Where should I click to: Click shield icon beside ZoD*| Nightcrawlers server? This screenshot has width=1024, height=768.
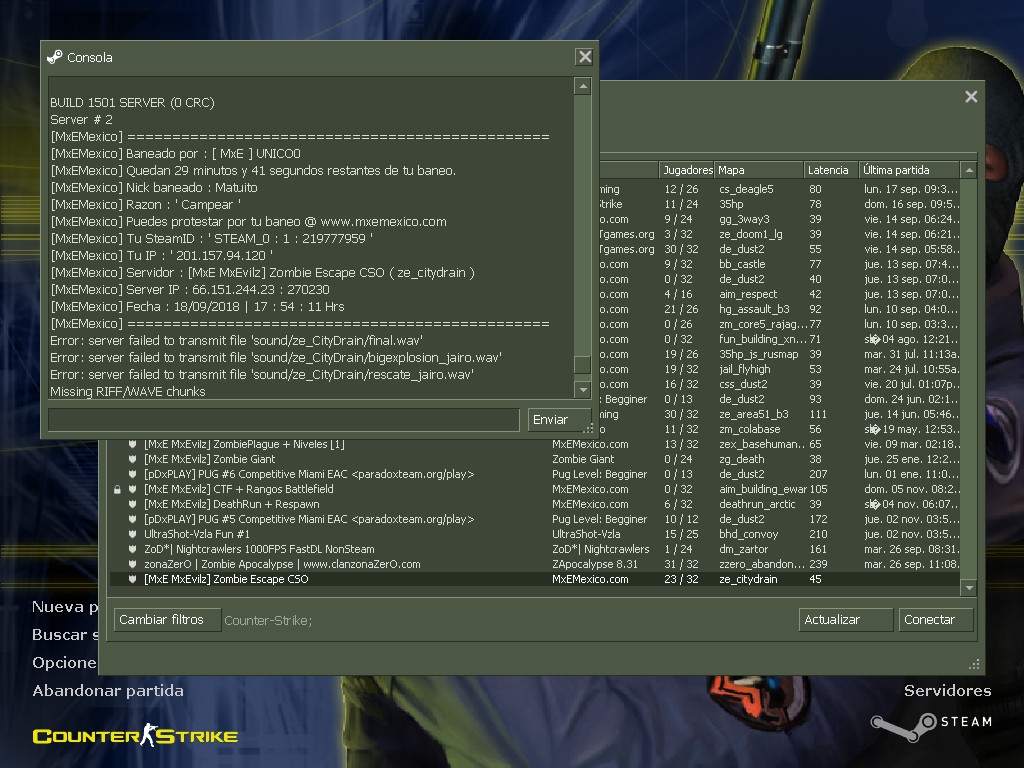[x=133, y=549]
